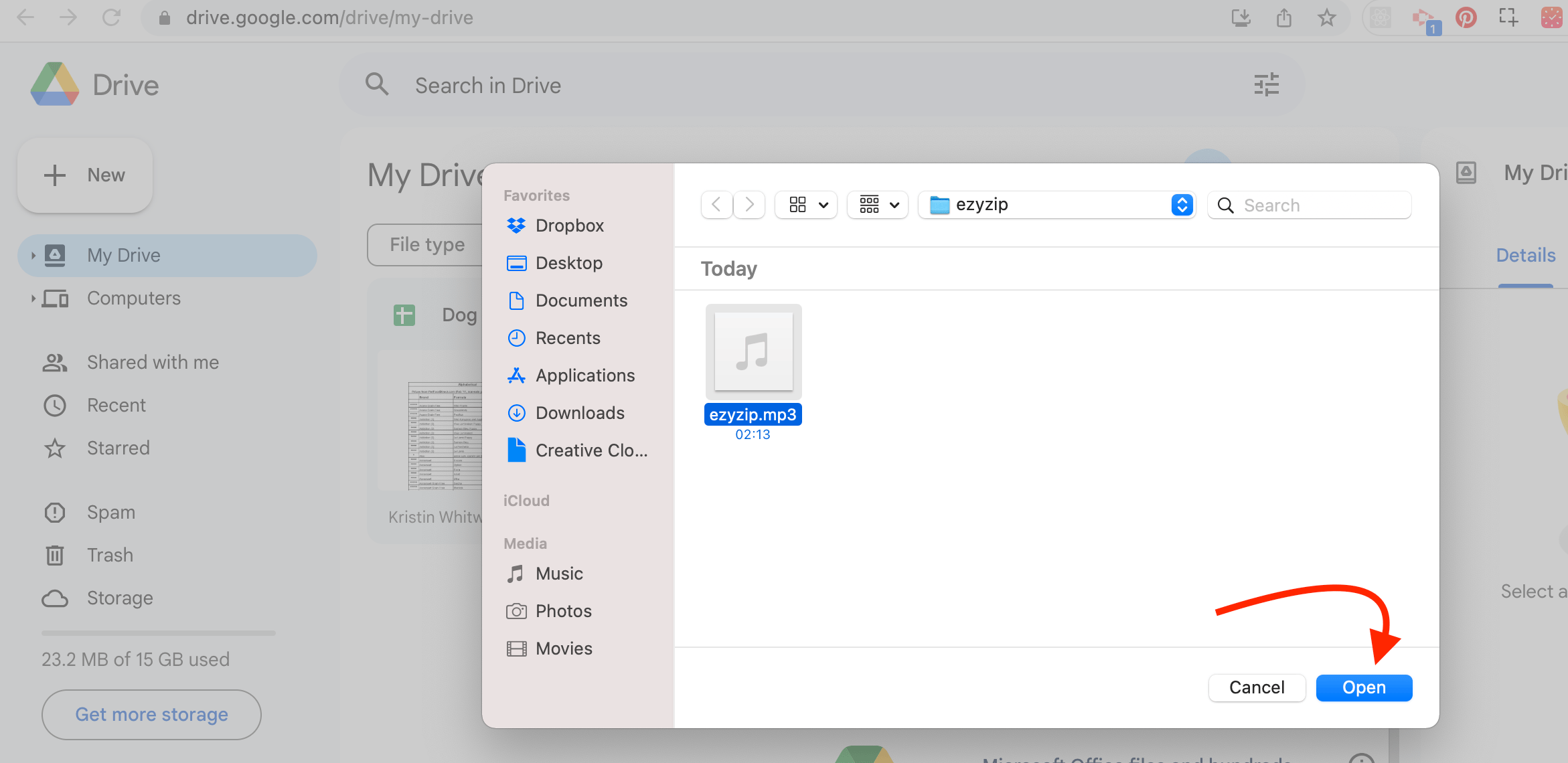Image resolution: width=1568 pixels, height=763 pixels.
Task: Click the Shared with me item
Action: [x=154, y=362]
